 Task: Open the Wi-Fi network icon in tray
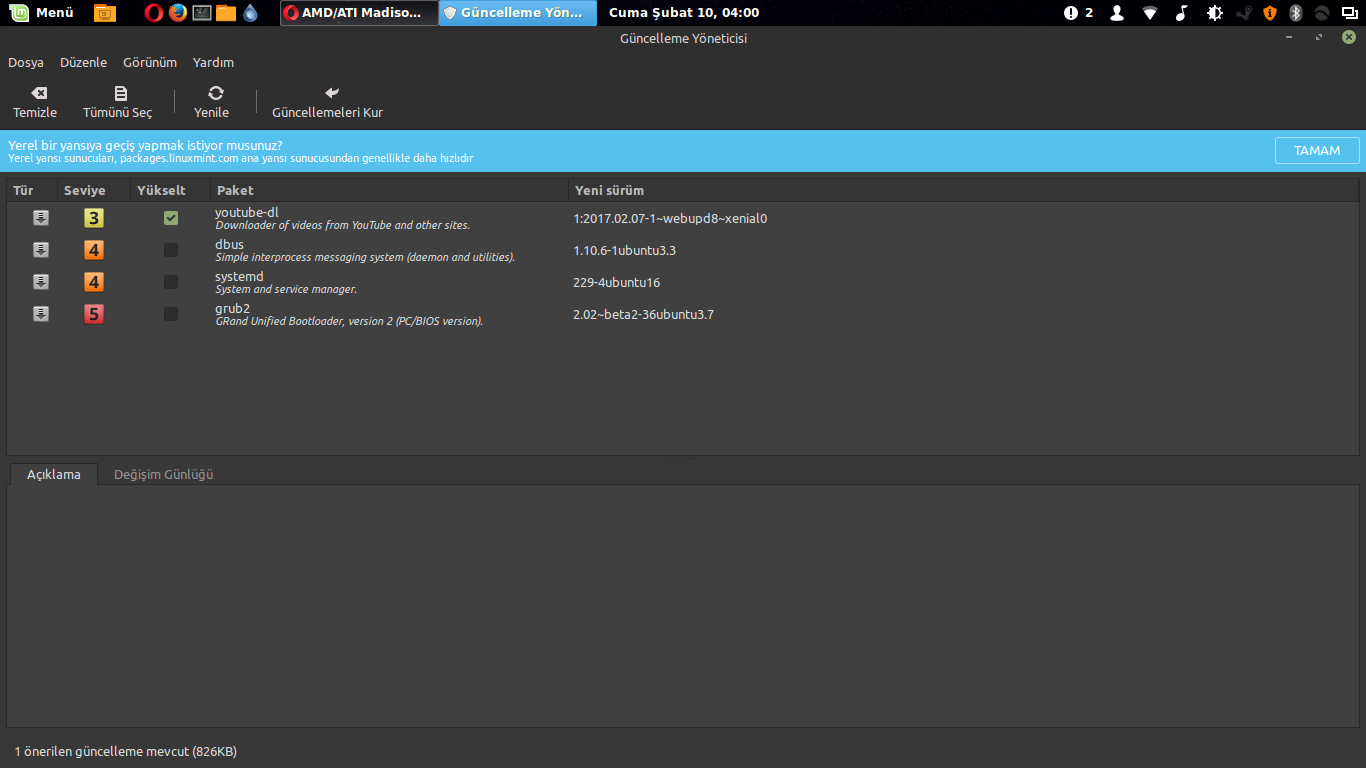[1150, 13]
